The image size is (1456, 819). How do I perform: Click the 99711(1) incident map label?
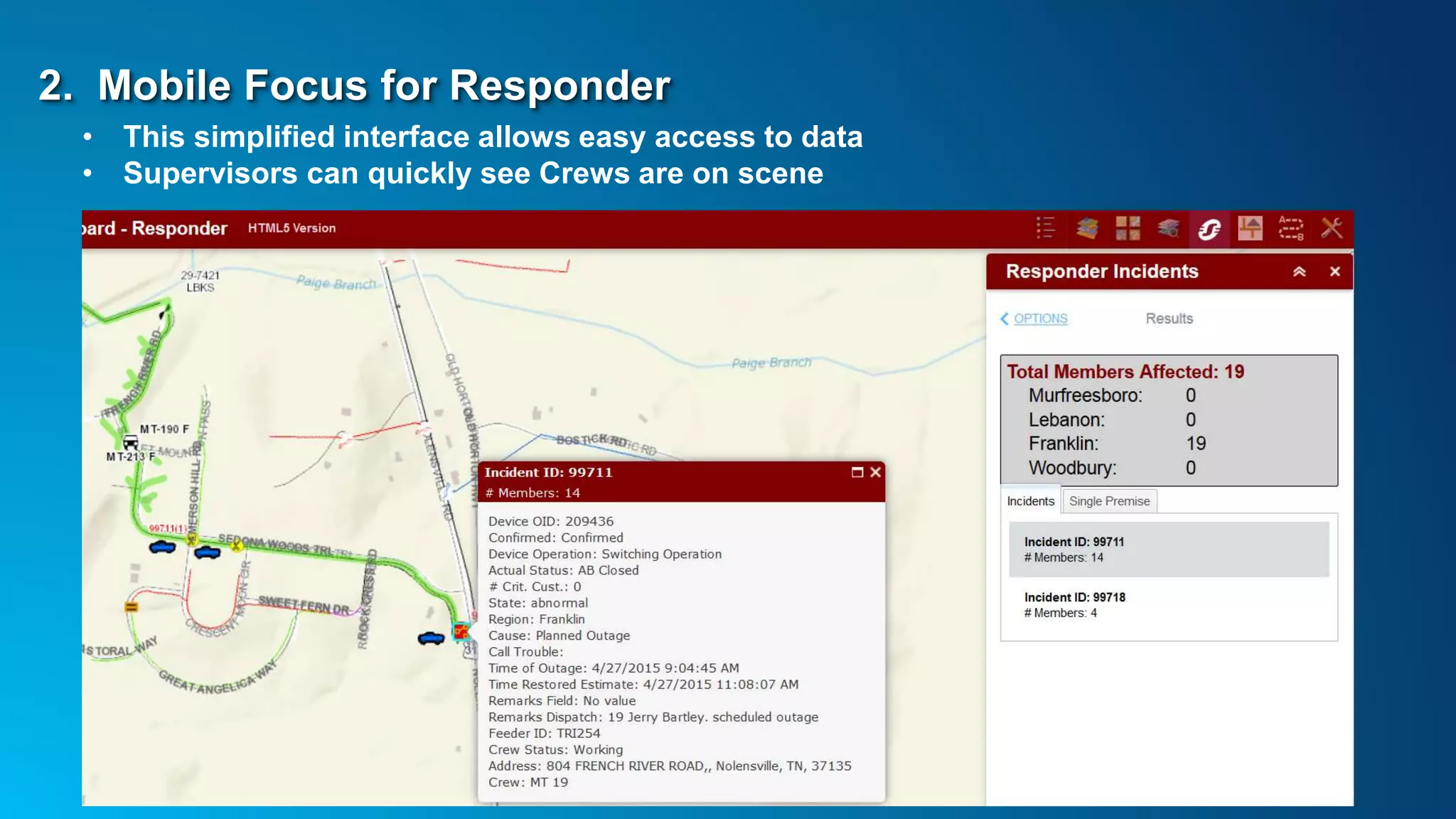pyautogui.click(x=168, y=528)
